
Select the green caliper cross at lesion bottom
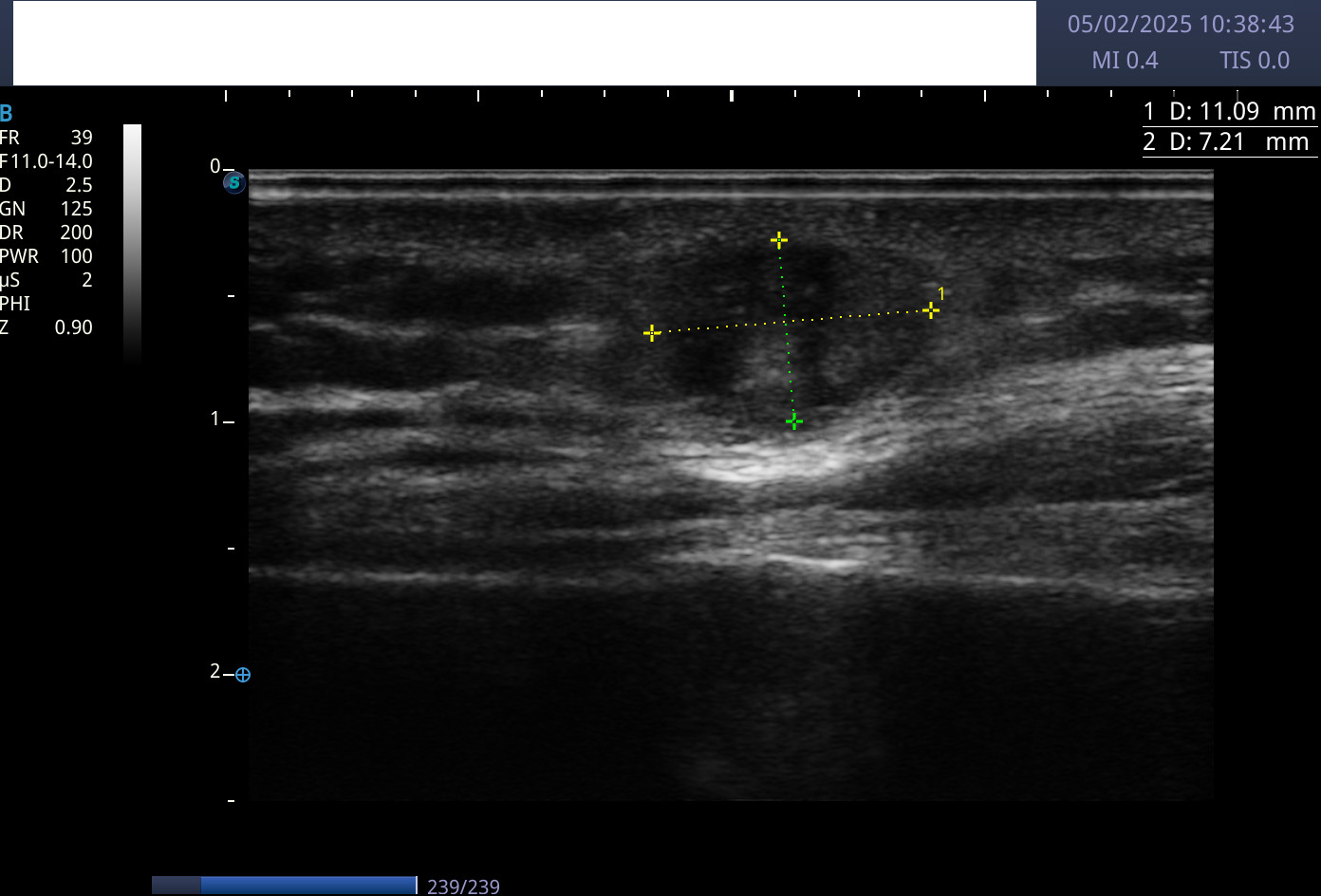(794, 421)
